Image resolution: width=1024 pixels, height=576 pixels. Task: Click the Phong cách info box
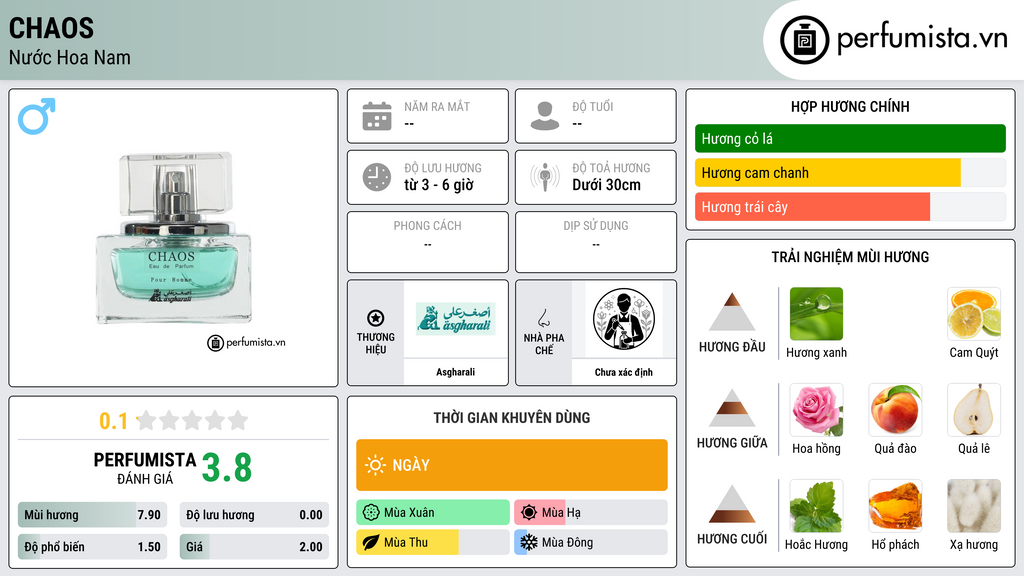tap(428, 242)
